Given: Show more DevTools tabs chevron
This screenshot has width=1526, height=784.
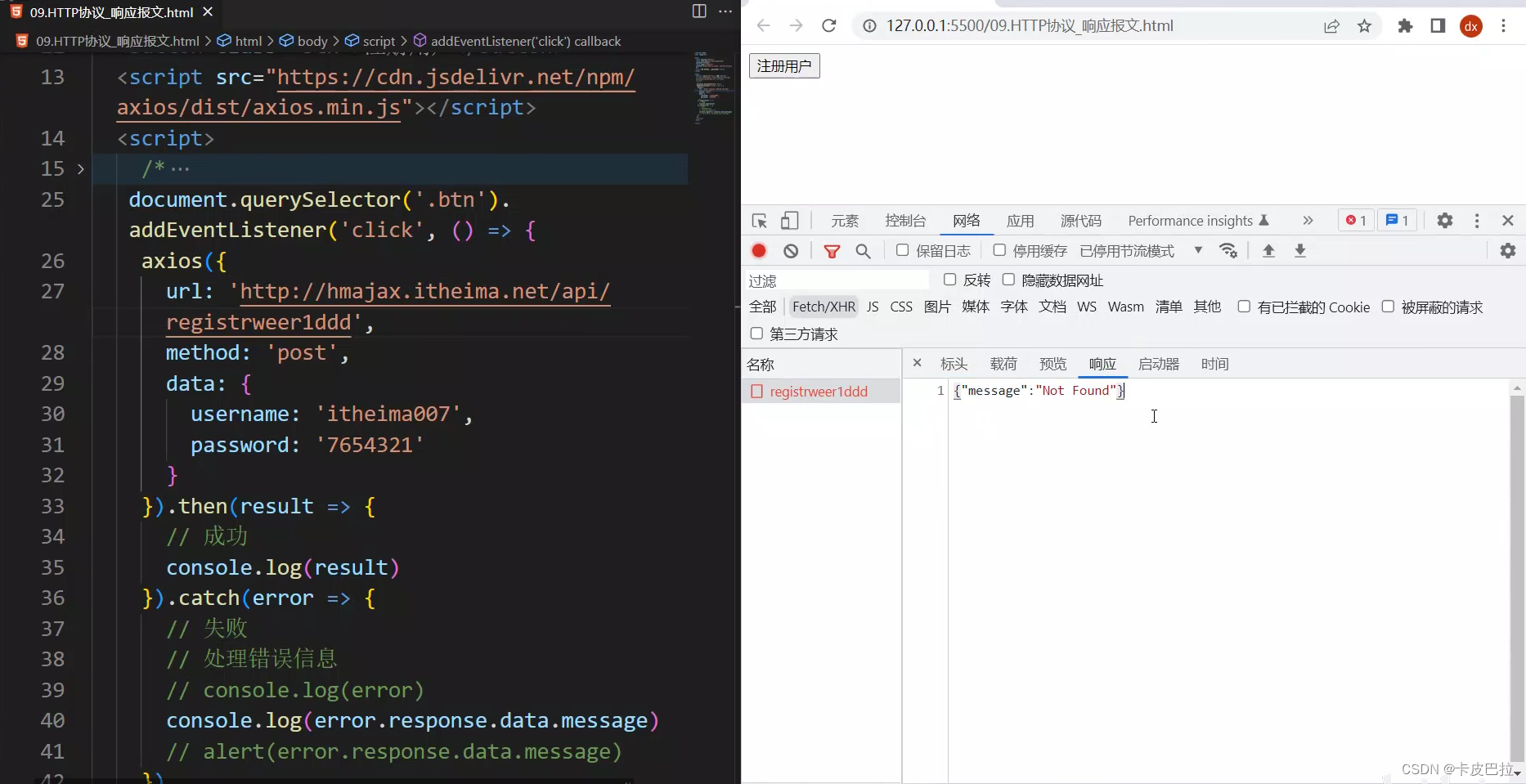Looking at the screenshot, I should click(x=1308, y=221).
